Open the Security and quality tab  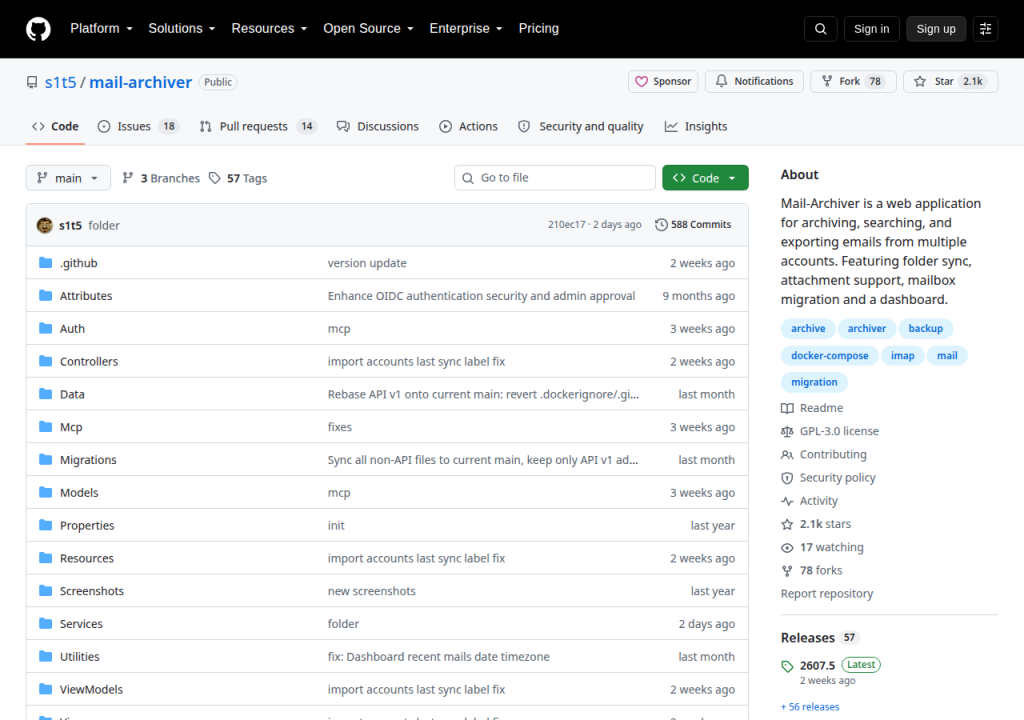pyautogui.click(x=580, y=127)
